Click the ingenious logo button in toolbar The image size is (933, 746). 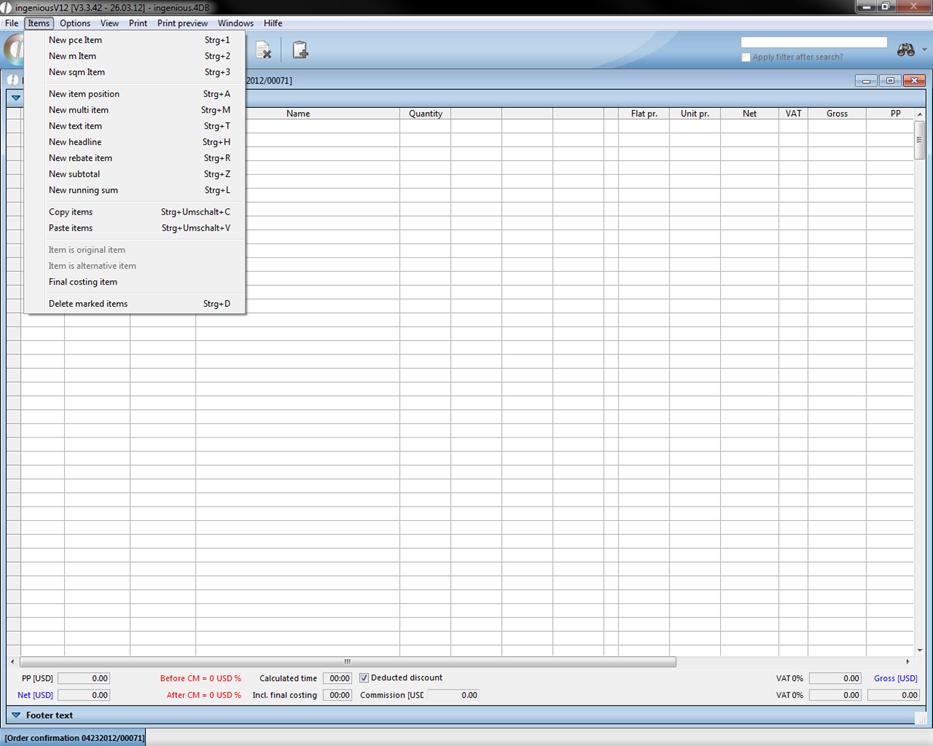tap(12, 50)
